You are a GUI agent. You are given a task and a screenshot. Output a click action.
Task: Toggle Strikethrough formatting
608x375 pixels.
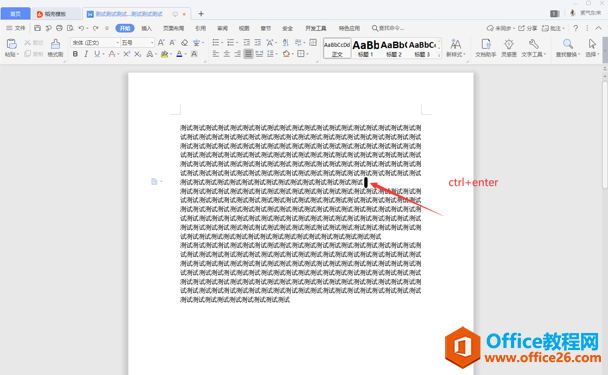click(112, 54)
